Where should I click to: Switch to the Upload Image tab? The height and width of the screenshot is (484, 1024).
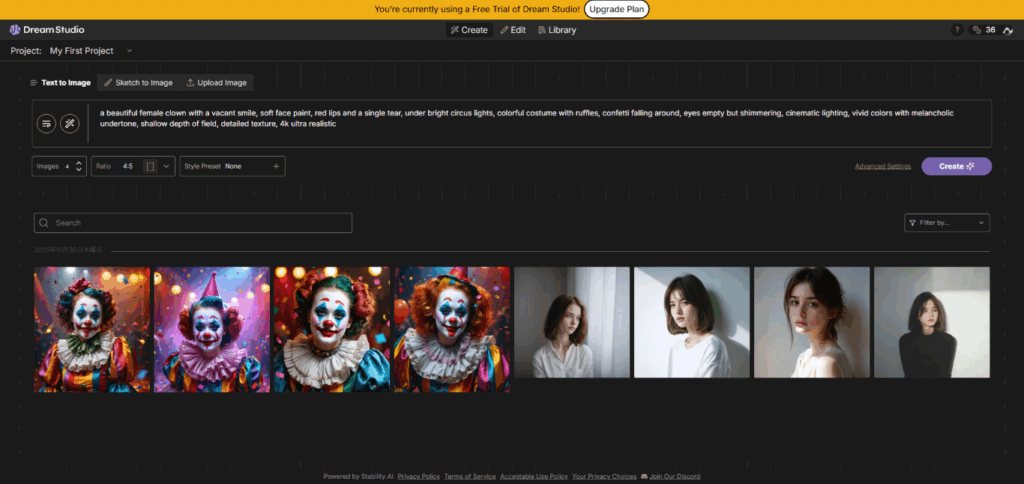217,82
